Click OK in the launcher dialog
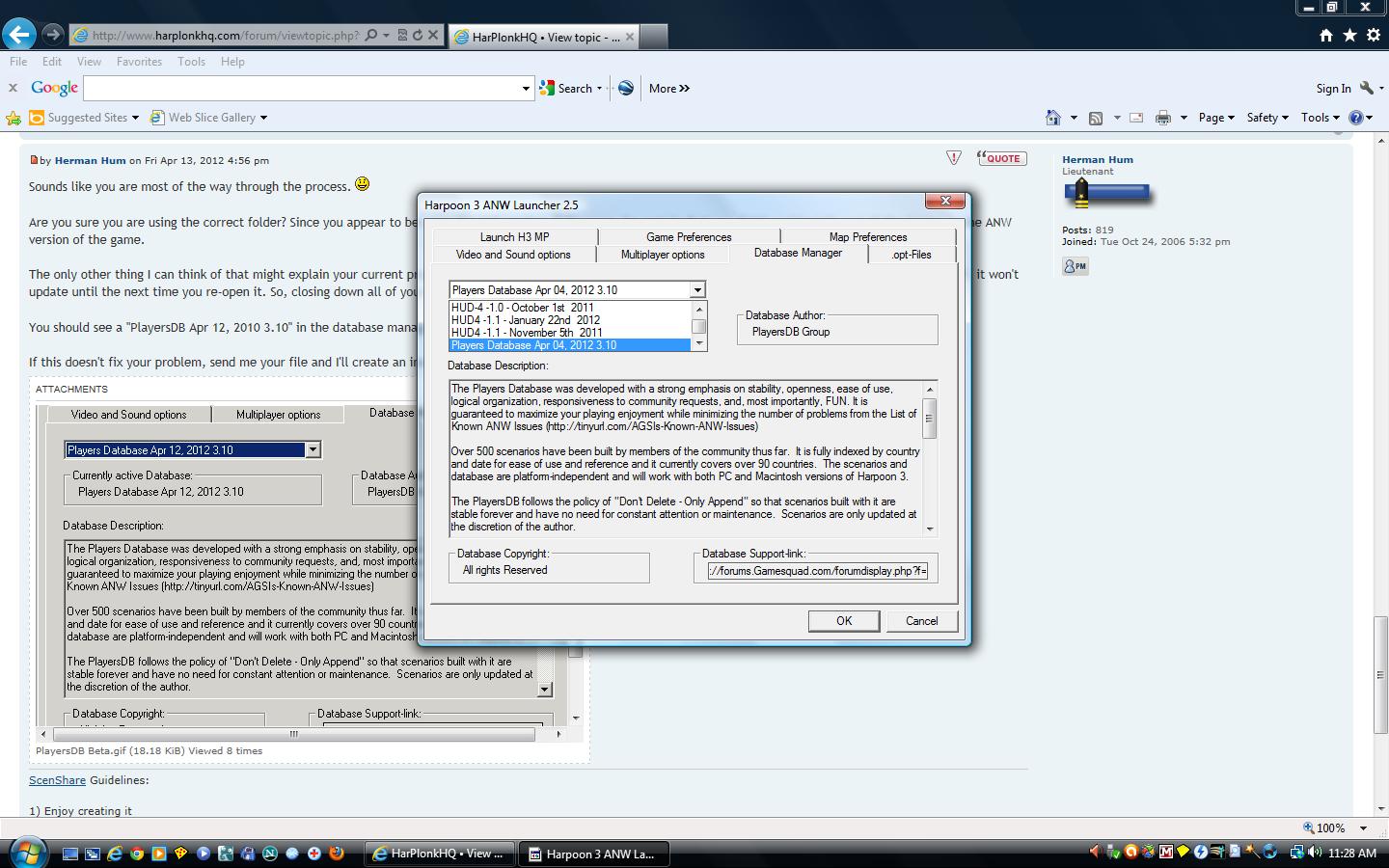 pyautogui.click(x=844, y=621)
